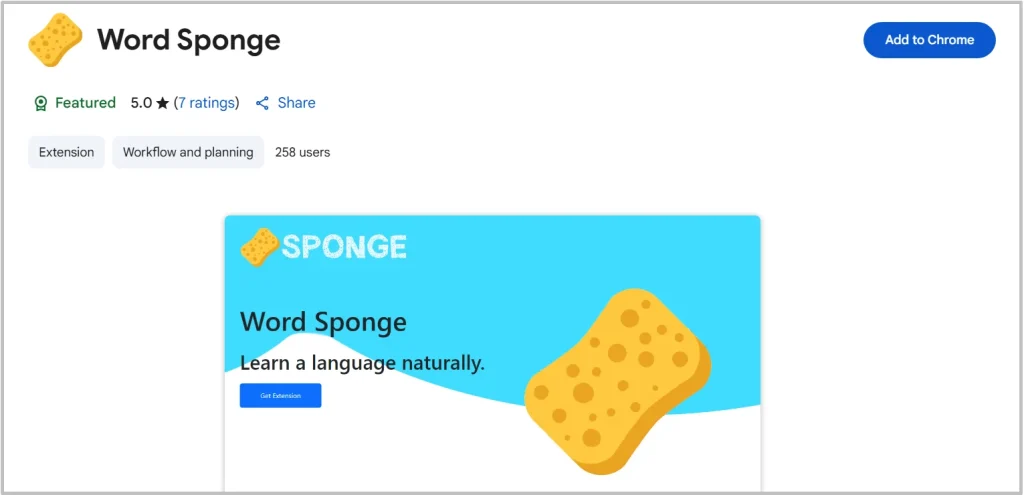
Task: Click the Learn a language naturally tagline
Action: coord(362,362)
